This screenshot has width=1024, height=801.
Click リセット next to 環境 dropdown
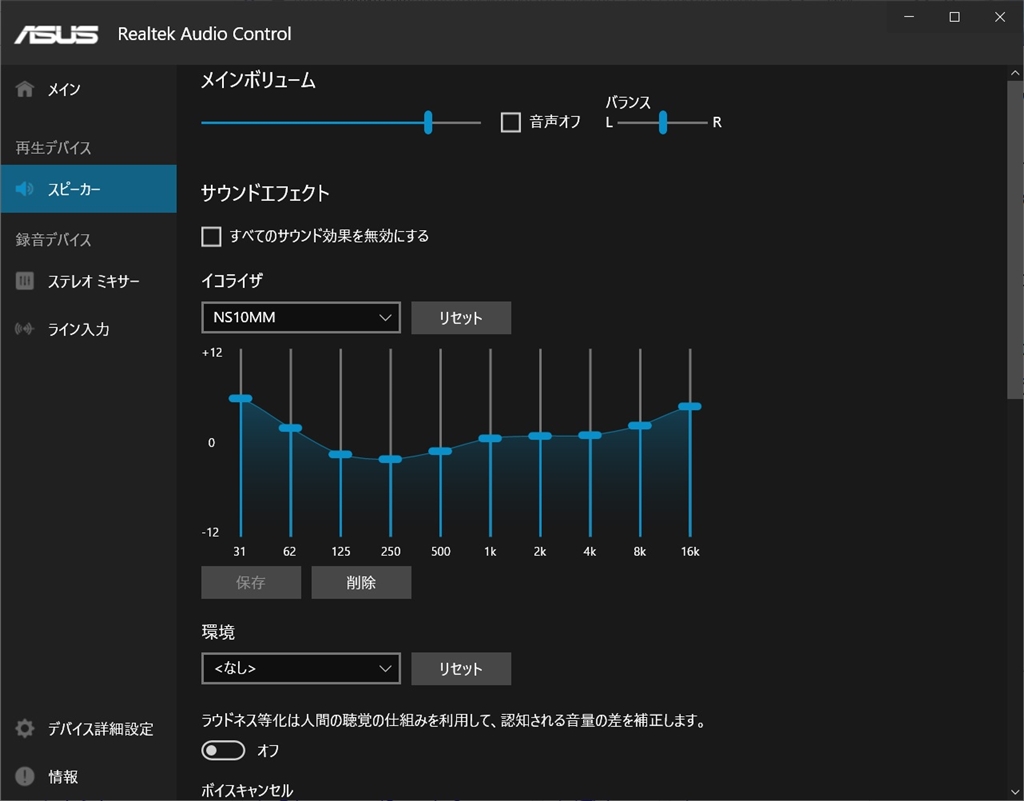pos(461,668)
